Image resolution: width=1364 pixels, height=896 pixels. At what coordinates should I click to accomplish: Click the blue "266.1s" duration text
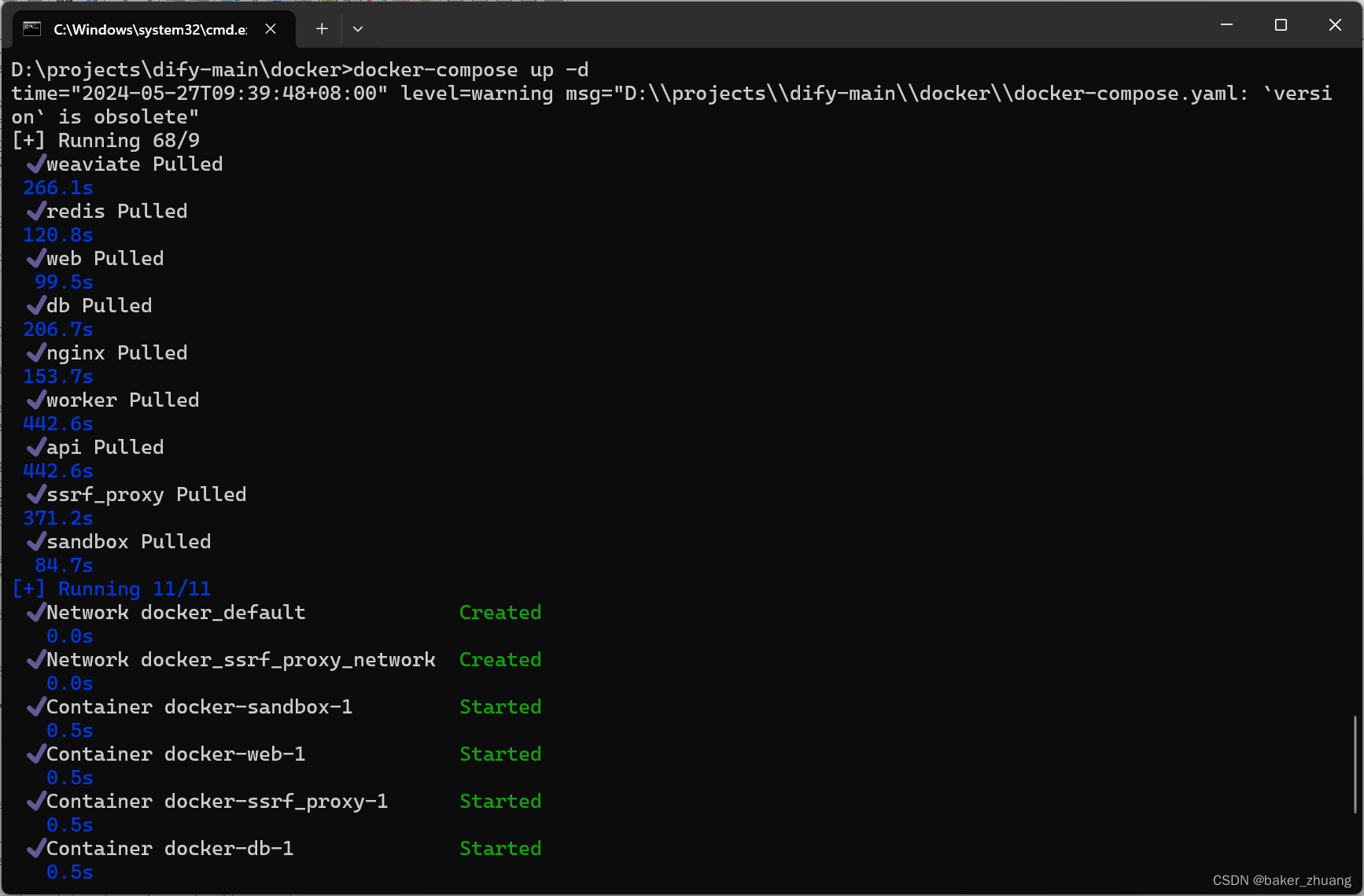pos(57,187)
